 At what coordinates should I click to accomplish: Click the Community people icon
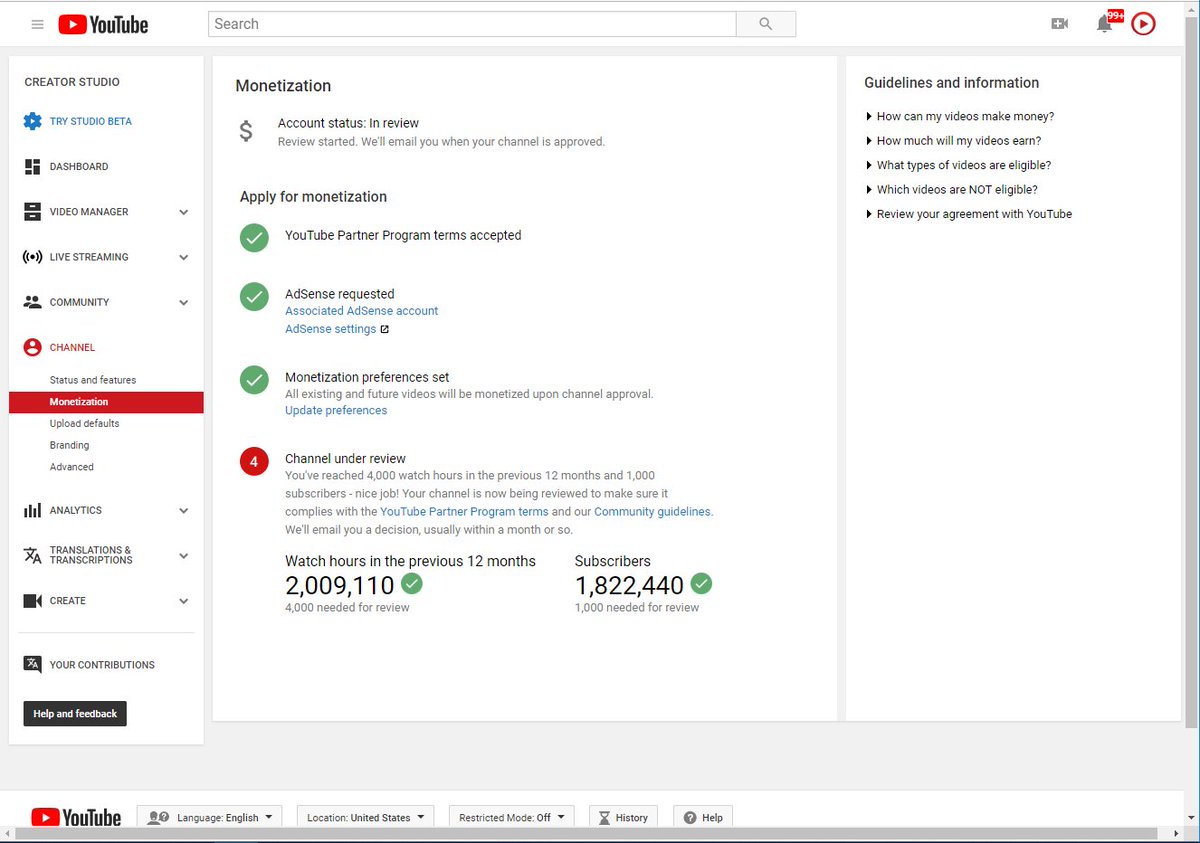tap(32, 302)
